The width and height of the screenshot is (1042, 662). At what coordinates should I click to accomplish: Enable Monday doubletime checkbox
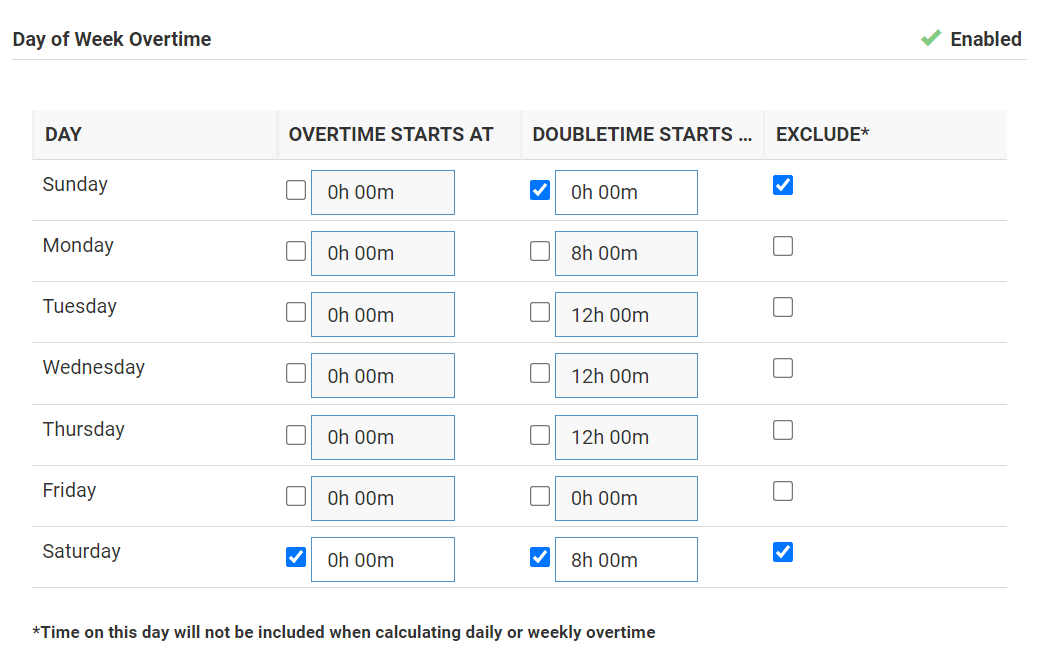[540, 251]
